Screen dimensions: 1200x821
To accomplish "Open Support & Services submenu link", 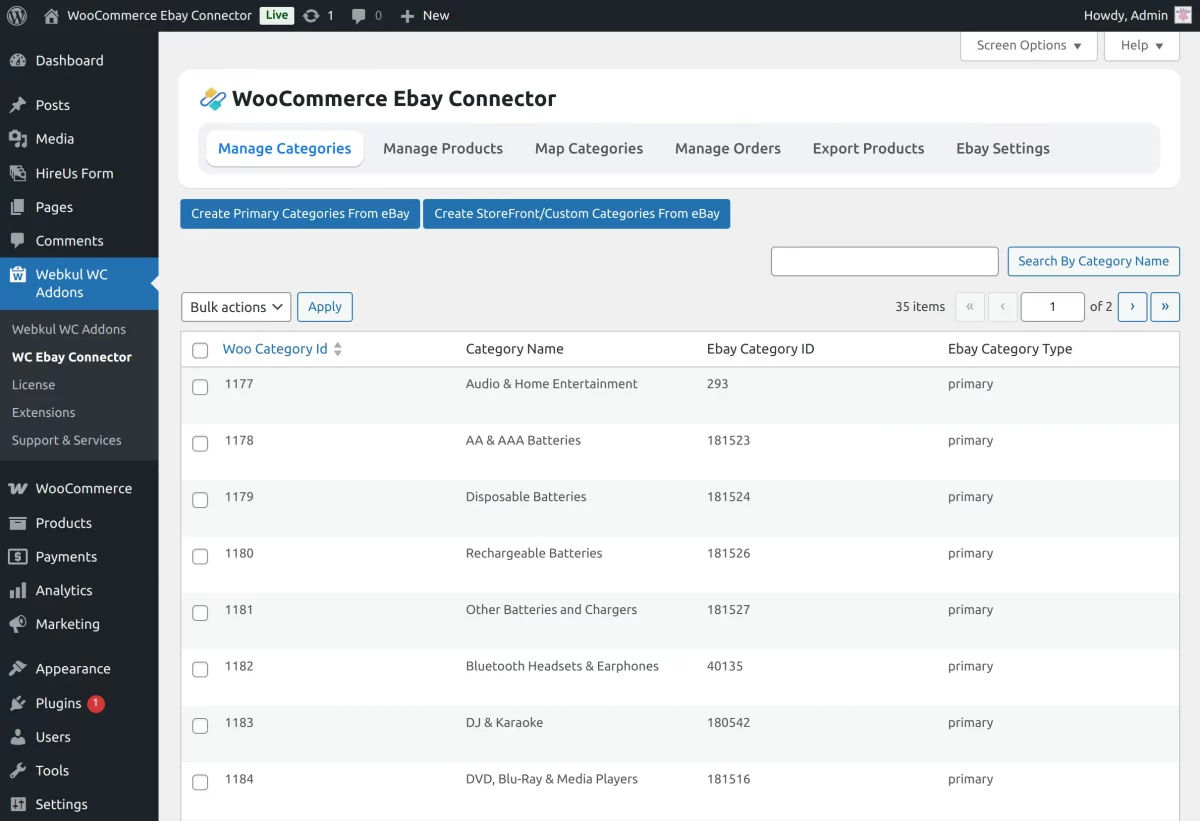I will click(x=67, y=440).
